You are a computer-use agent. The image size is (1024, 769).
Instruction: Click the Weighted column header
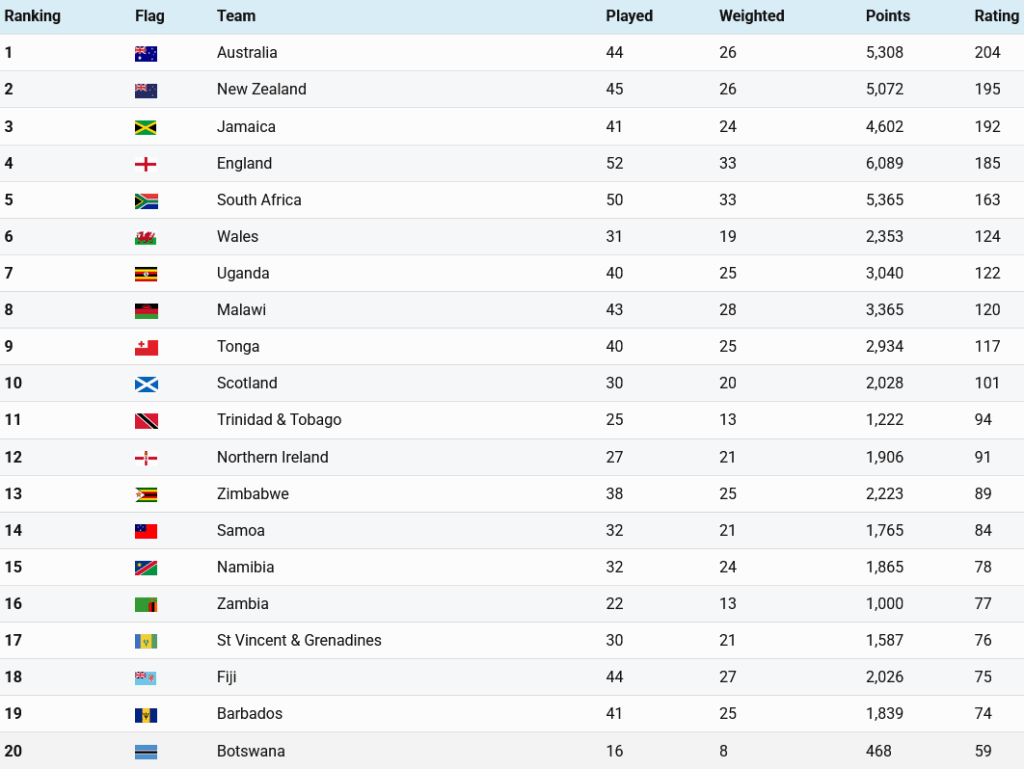(x=751, y=16)
